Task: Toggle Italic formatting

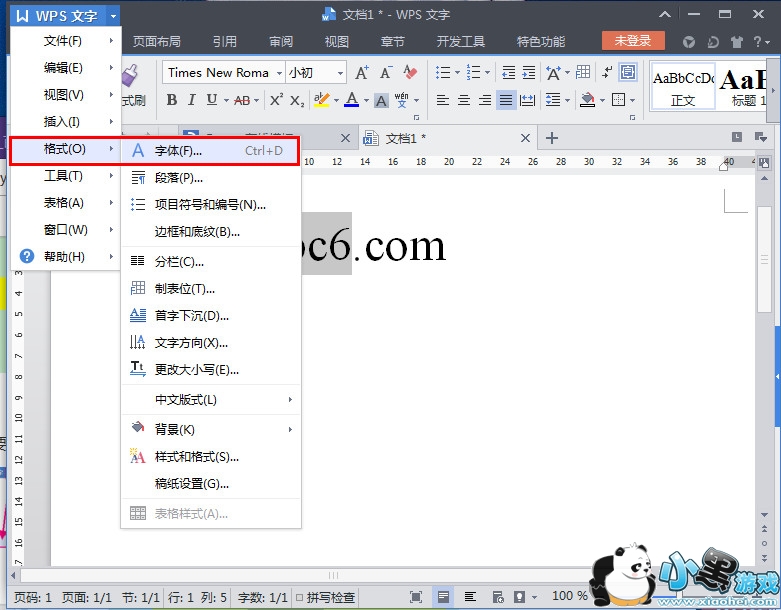Action: [192, 100]
